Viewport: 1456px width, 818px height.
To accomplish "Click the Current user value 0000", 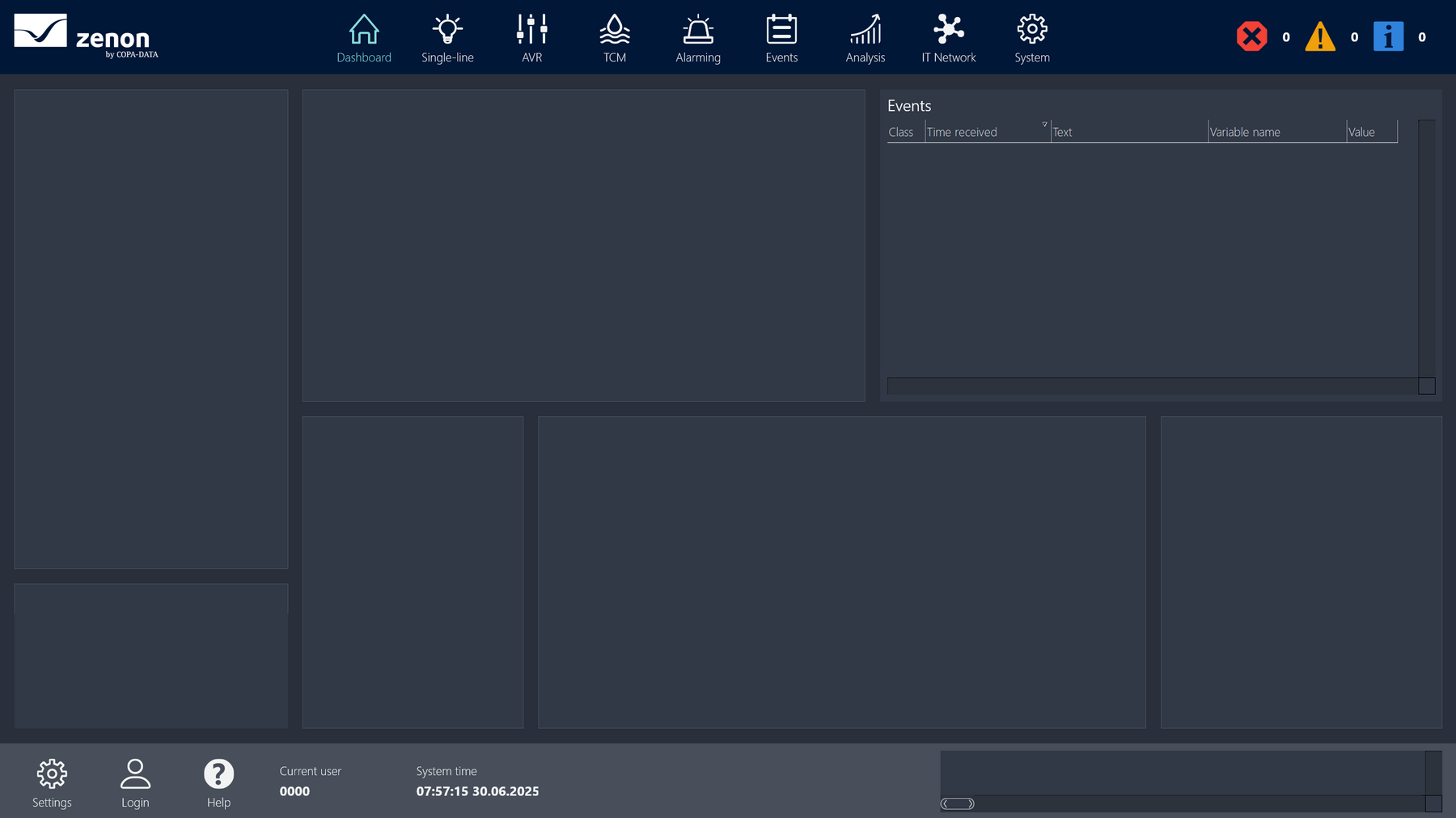I will (x=294, y=791).
